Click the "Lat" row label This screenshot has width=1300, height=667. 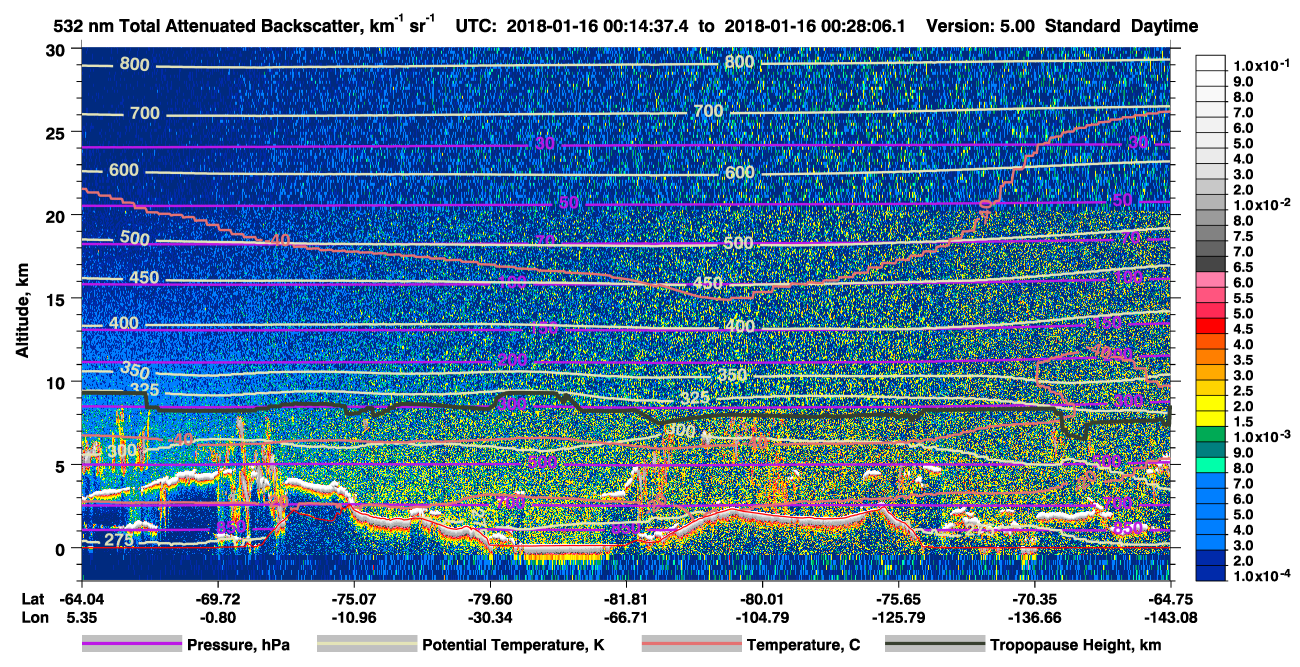(x=32, y=599)
